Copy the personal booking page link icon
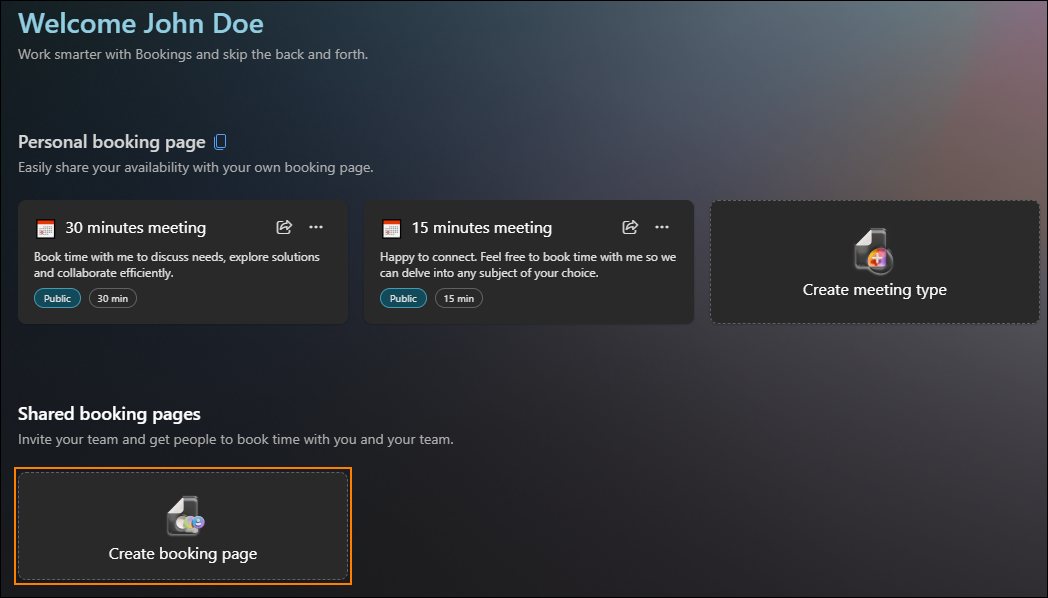This screenshot has height=598, width=1048. click(x=220, y=142)
